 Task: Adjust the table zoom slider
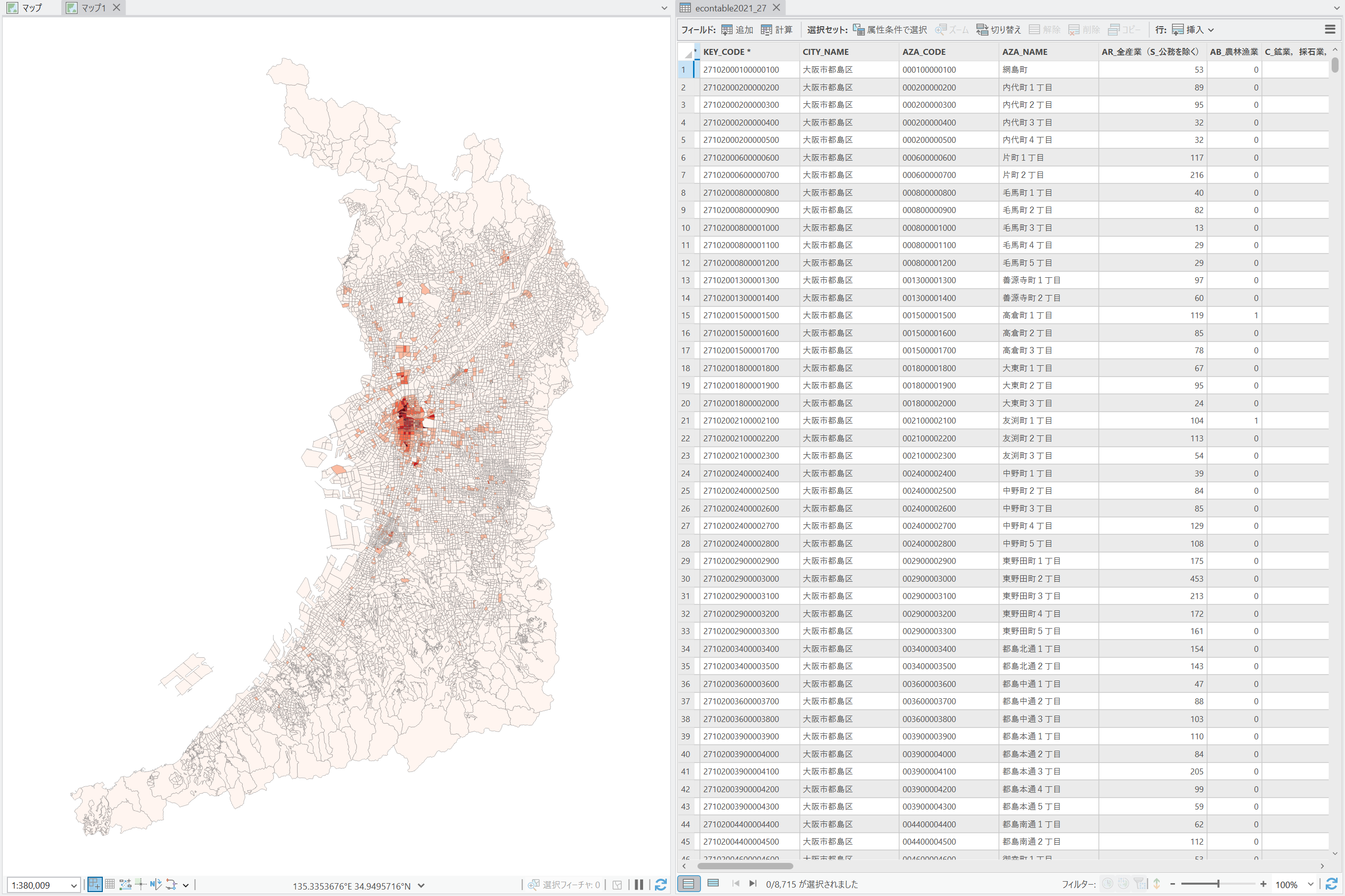[x=1217, y=884]
